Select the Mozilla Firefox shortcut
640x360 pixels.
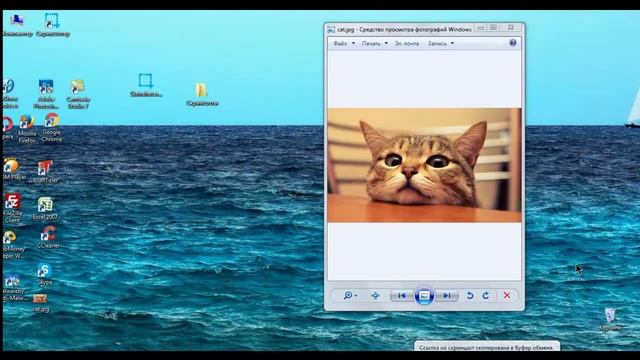27,129
